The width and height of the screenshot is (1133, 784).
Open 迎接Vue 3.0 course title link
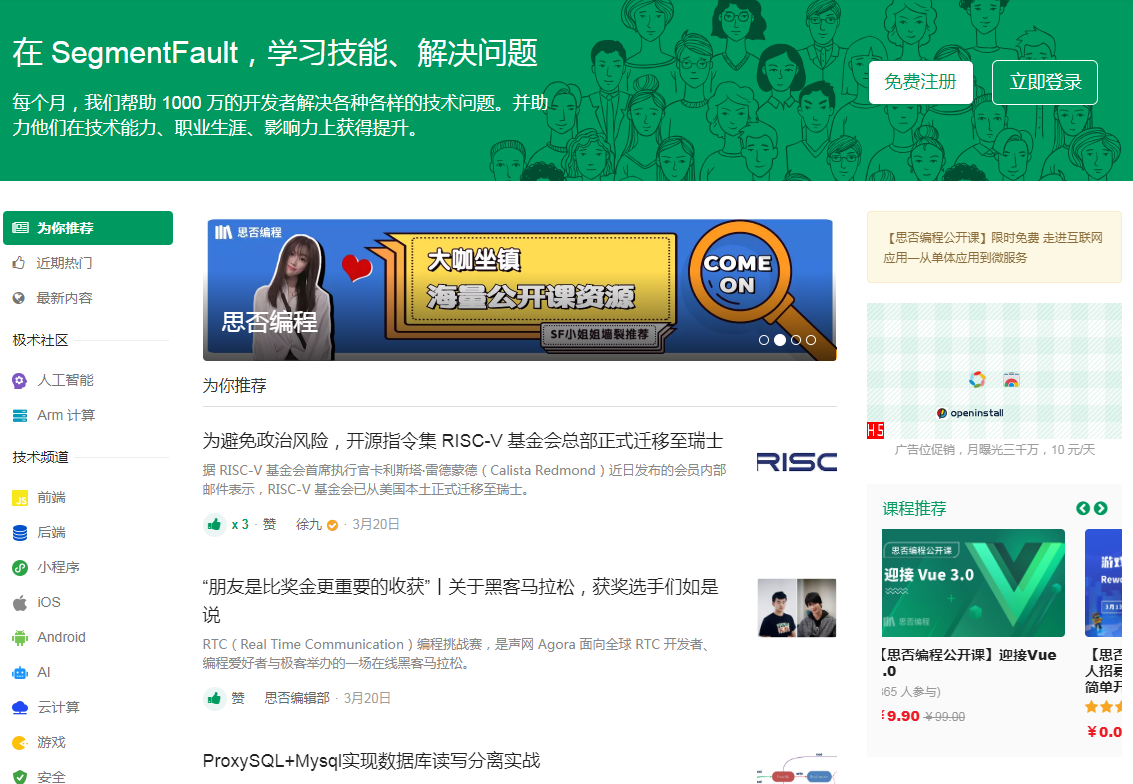click(x=969, y=663)
